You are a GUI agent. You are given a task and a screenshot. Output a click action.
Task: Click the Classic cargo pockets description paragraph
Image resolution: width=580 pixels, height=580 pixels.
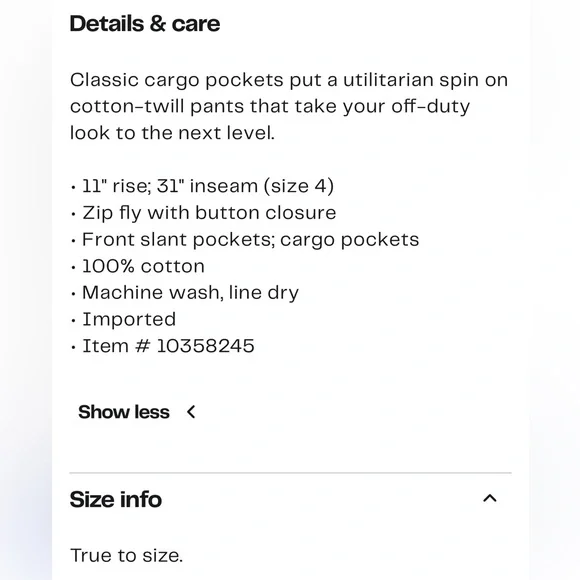(x=289, y=107)
